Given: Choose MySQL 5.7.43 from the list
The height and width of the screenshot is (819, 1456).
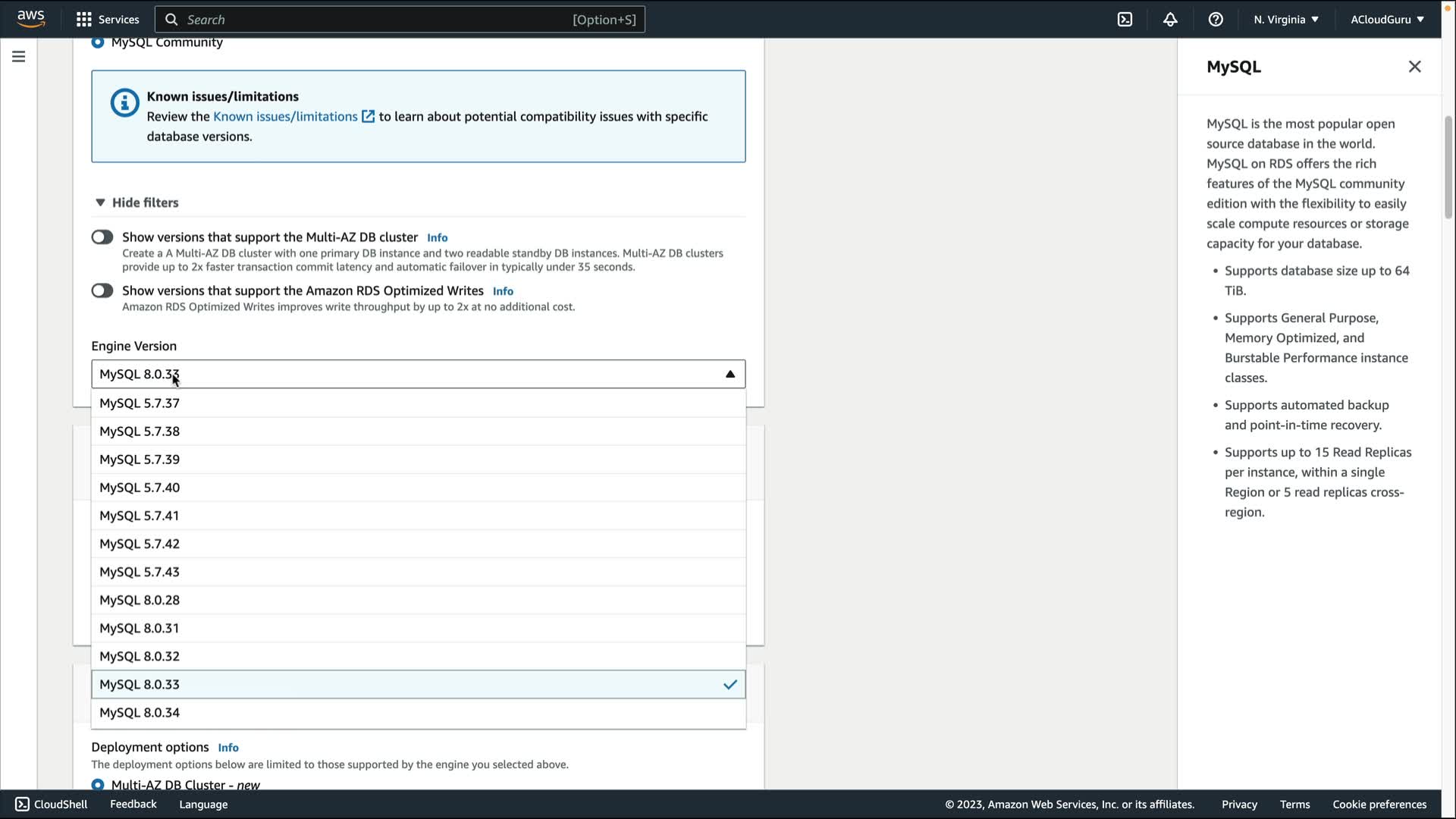Looking at the screenshot, I should (140, 572).
